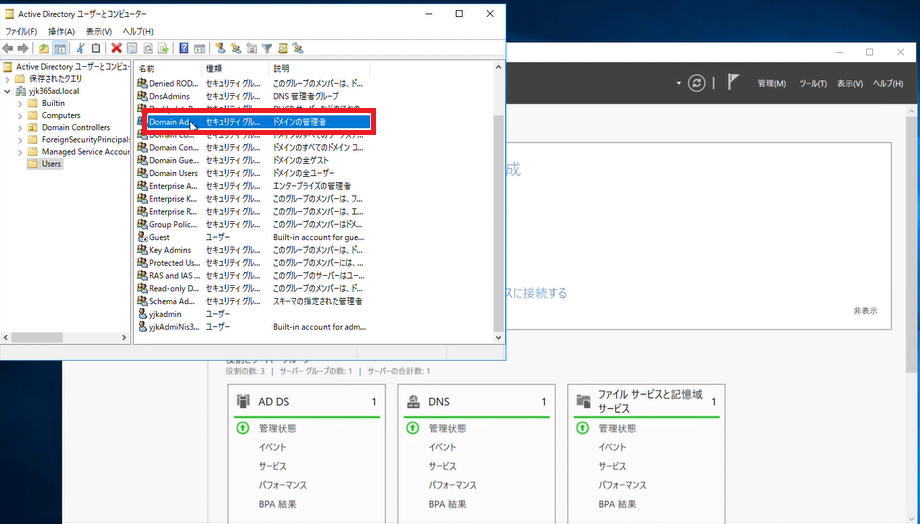The image size is (920, 524).
Task: Toggle the action pane toolbar icon
Action: (x=199, y=48)
